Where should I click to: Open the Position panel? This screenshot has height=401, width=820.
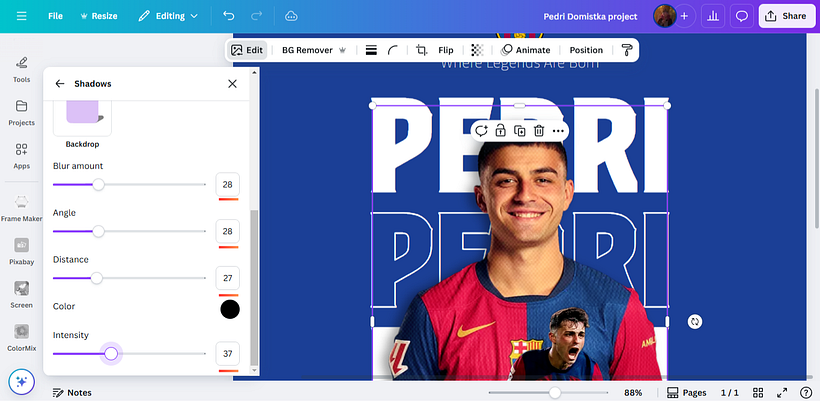coord(586,50)
